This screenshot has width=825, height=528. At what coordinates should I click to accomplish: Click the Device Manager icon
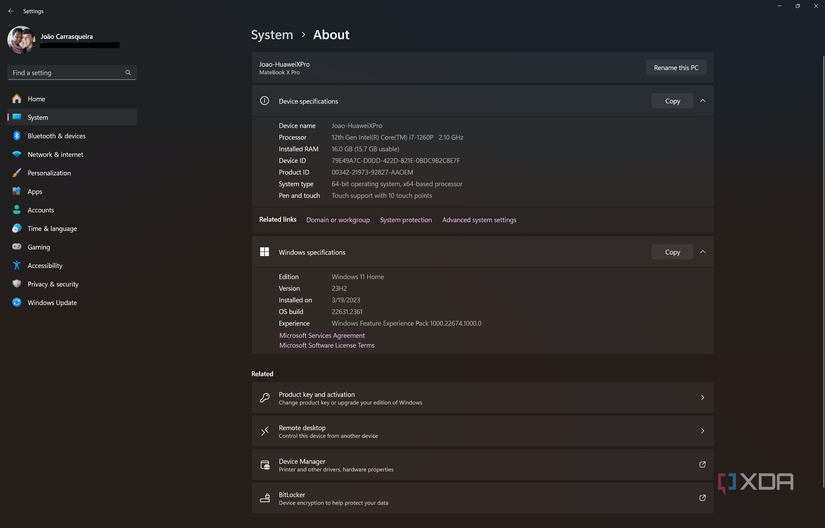coord(265,465)
